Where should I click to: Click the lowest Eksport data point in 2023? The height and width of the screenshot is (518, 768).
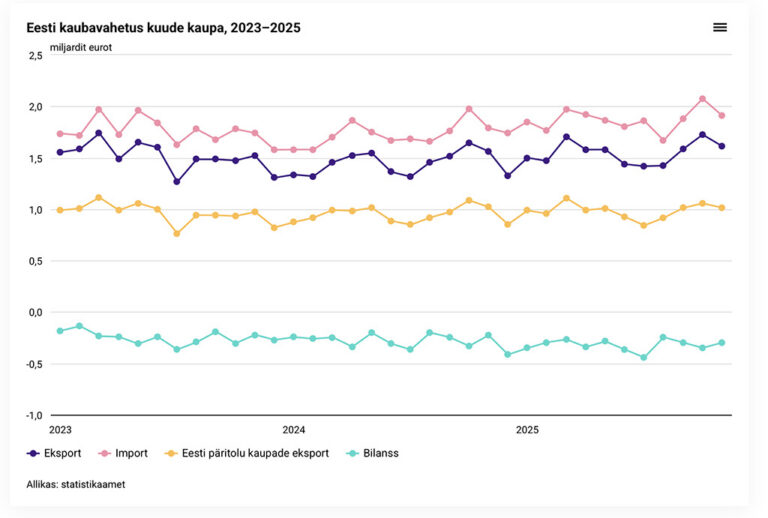click(x=177, y=182)
